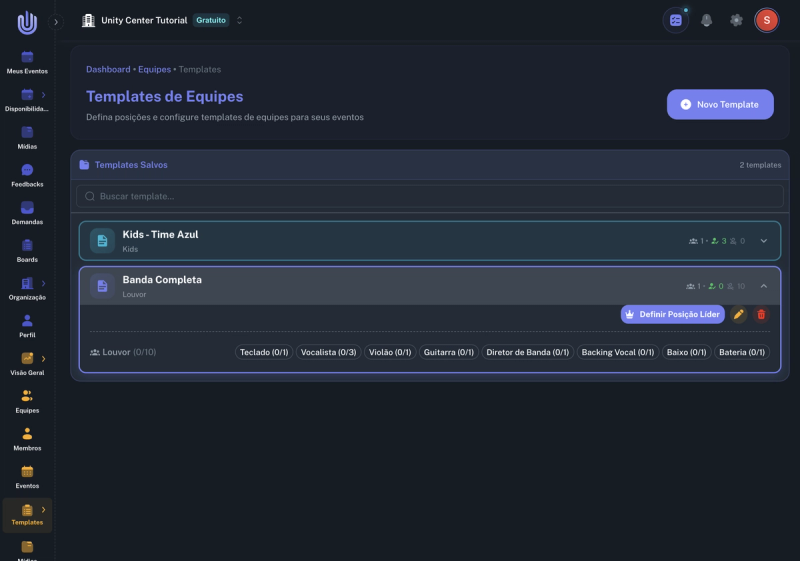The width and height of the screenshot is (800, 561).
Task: Delete Banda Completa with the trash icon
Action: coord(761,314)
